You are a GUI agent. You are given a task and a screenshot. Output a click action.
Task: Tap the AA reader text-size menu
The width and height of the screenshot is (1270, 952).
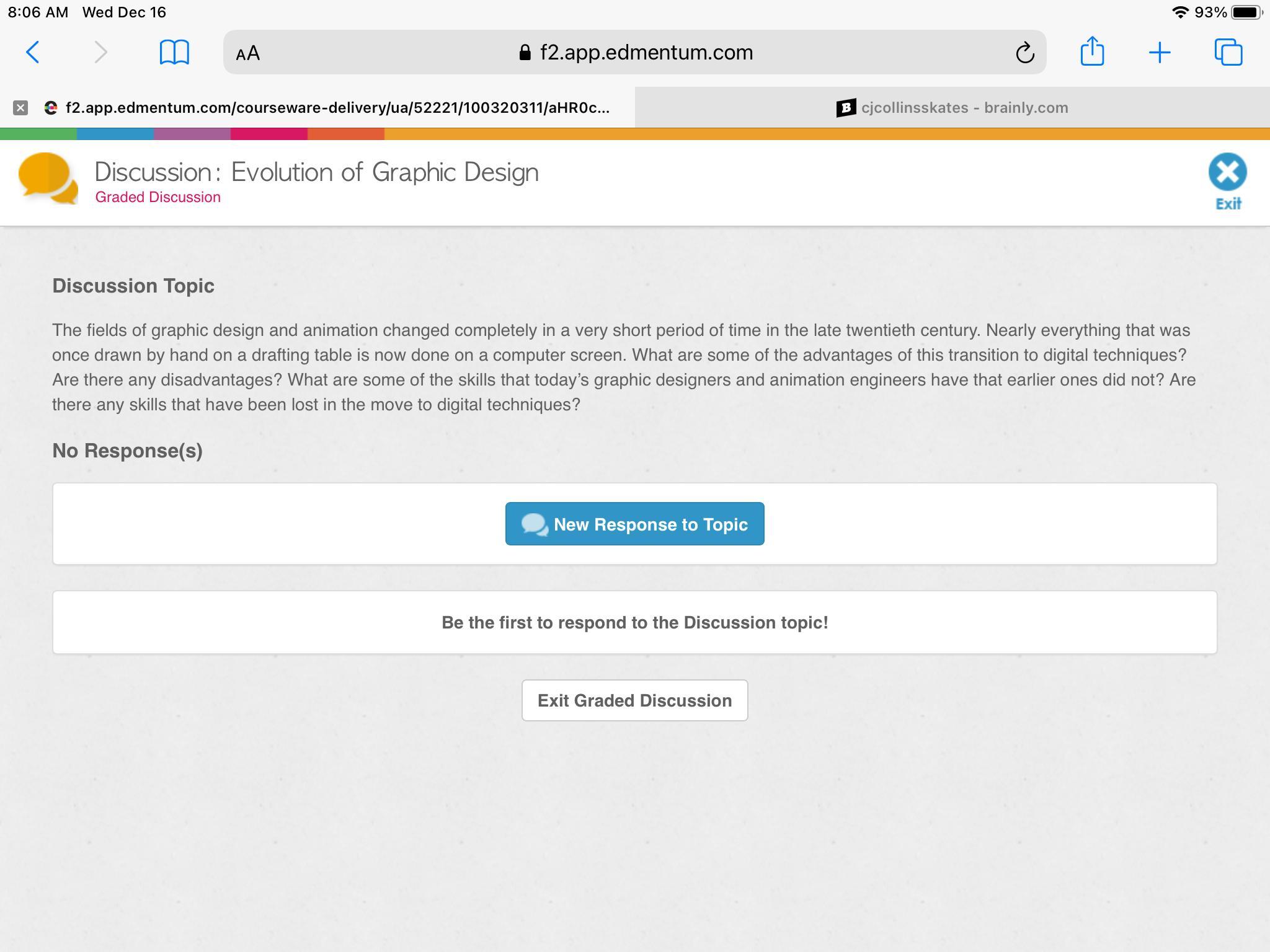(x=248, y=53)
